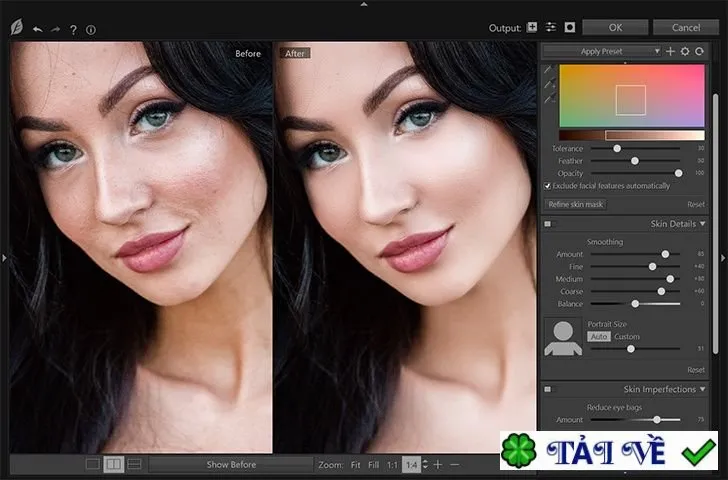Click the right panel vertical scrollbar
Viewport: 728px width, 480px height.
(x=715, y=223)
